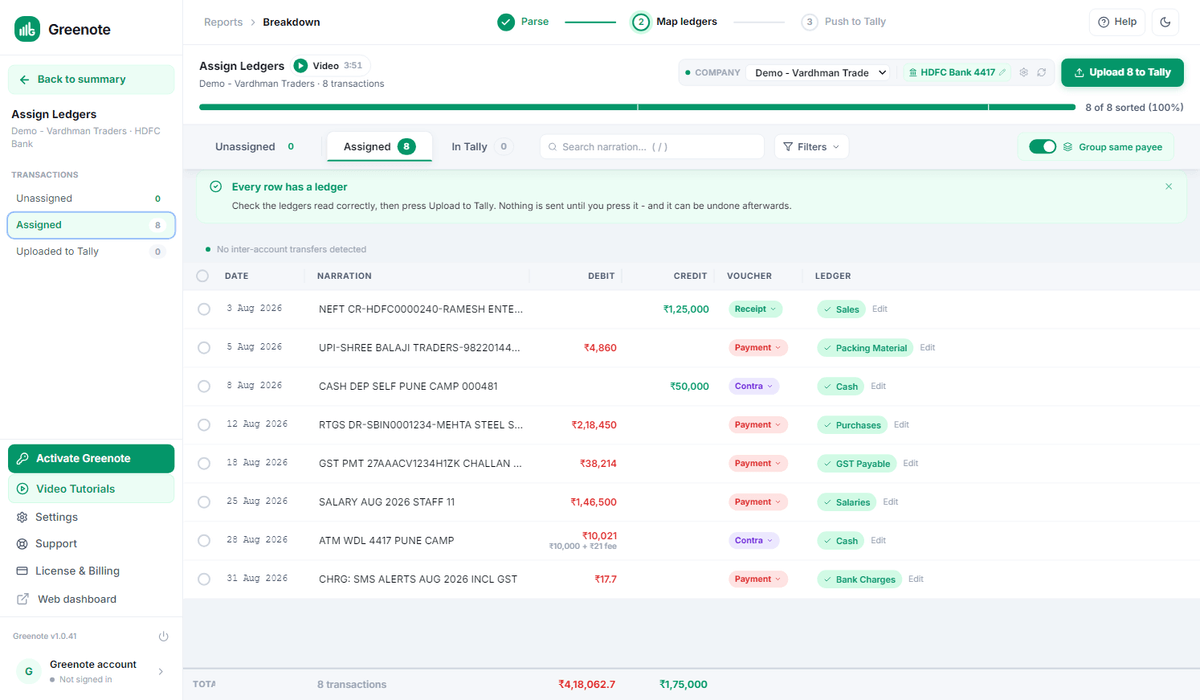Open the Help button
This screenshot has height=700, width=1200.
[1117, 22]
